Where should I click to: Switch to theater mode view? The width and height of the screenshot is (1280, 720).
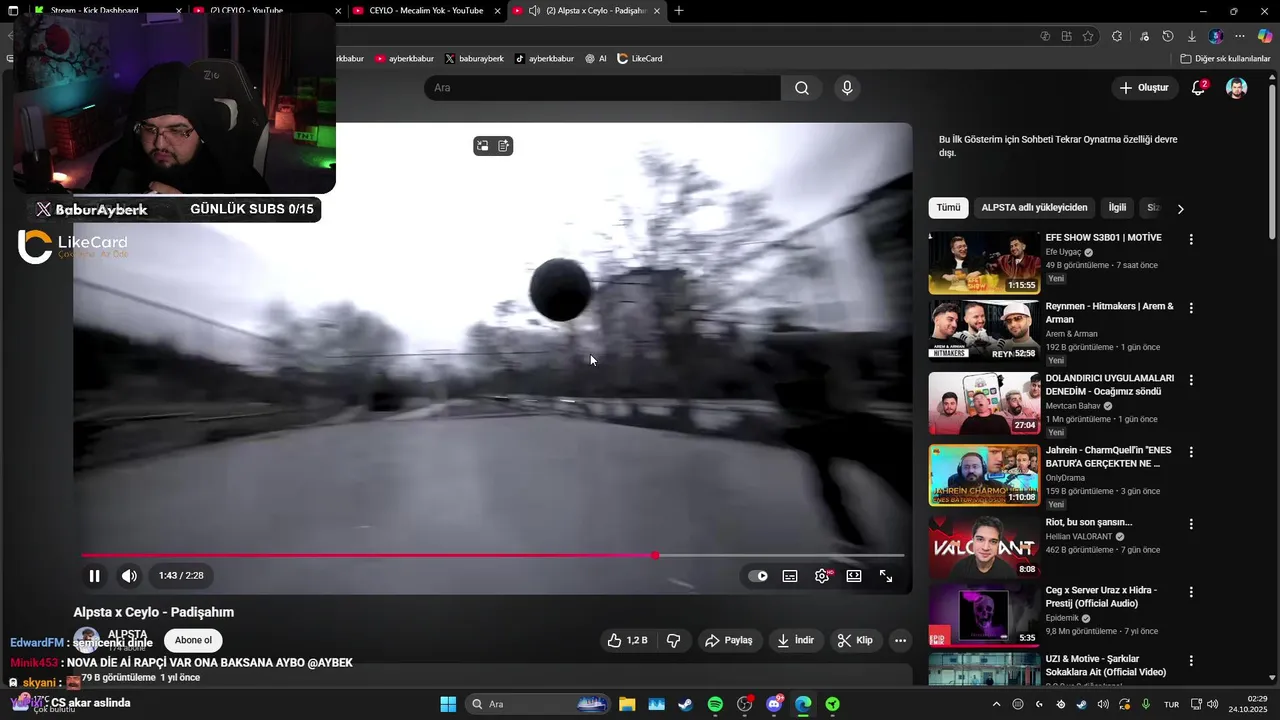click(854, 576)
